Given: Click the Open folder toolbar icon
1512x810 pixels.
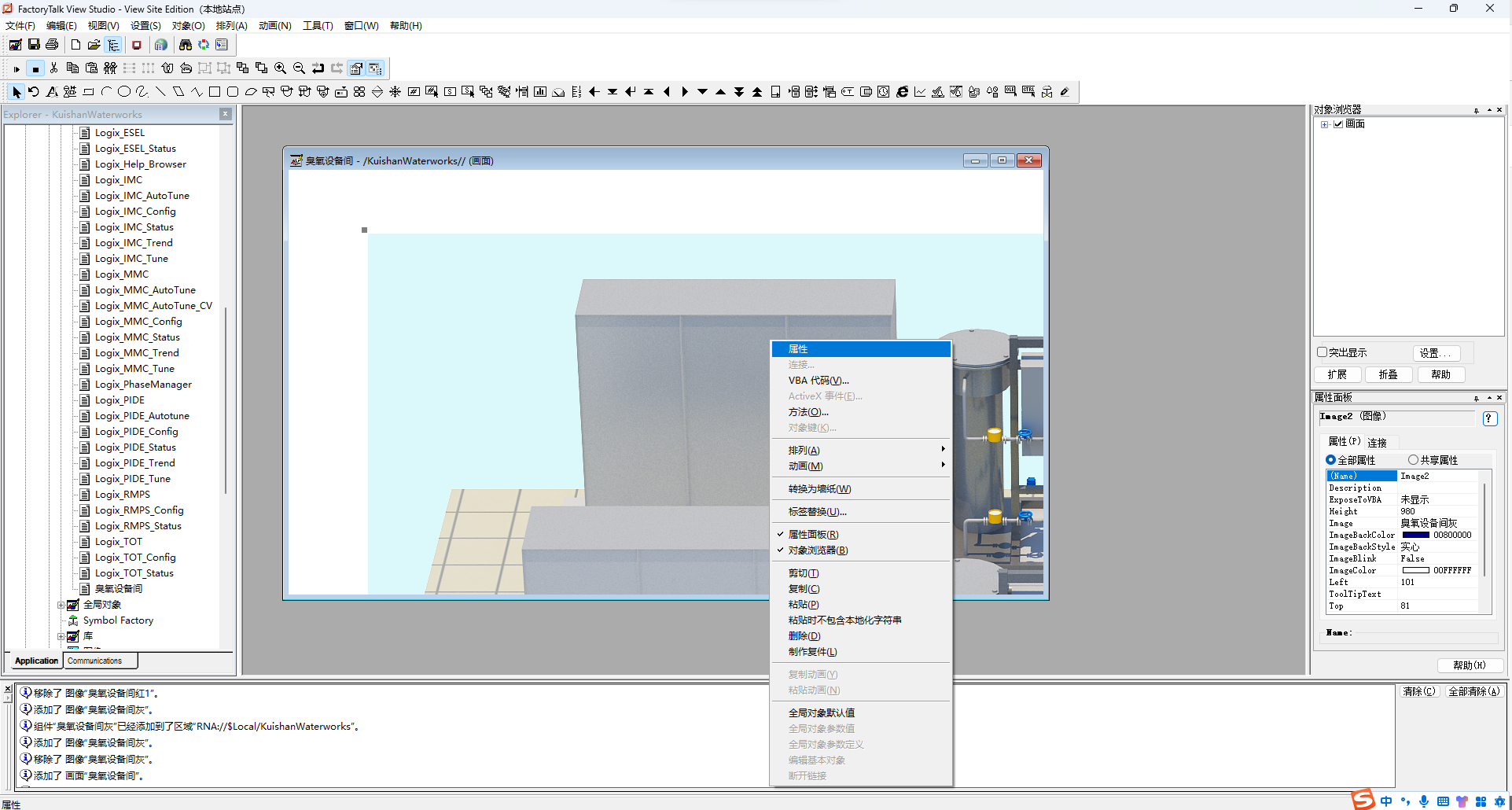Looking at the screenshot, I should point(94,45).
